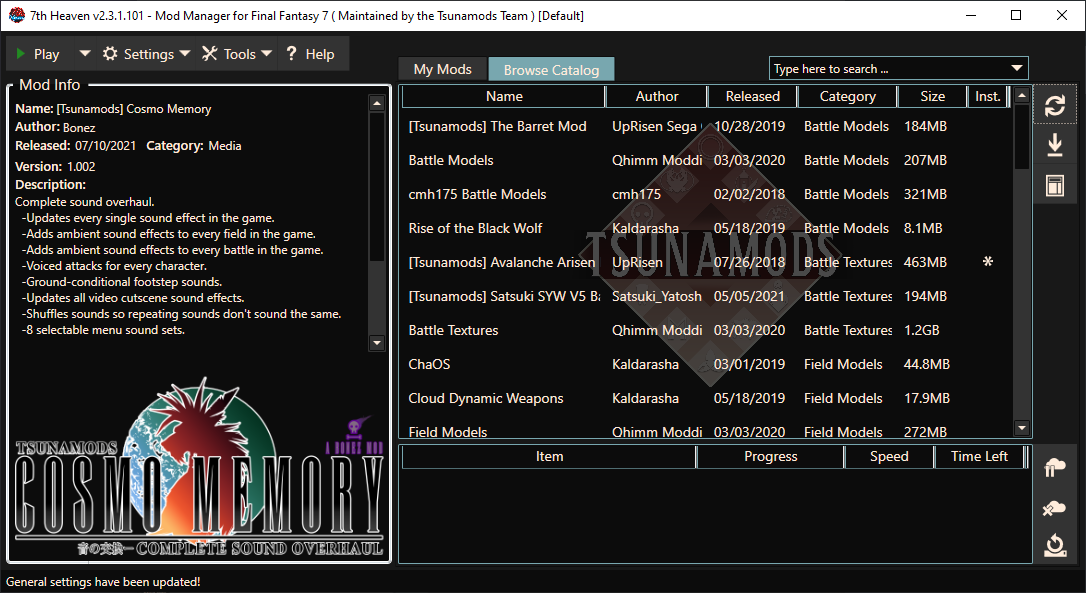Select the Battle Textures 1.2GB mod name
Screen dimensions: 1086x593
coord(453,330)
